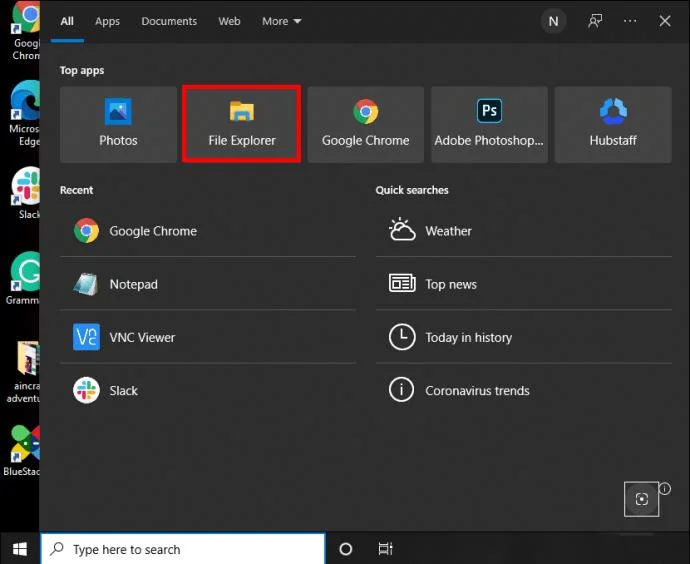Viewport: 690px width, 564px height.
Task: Click the screenshot search camera icon
Action: pyautogui.click(x=641, y=499)
